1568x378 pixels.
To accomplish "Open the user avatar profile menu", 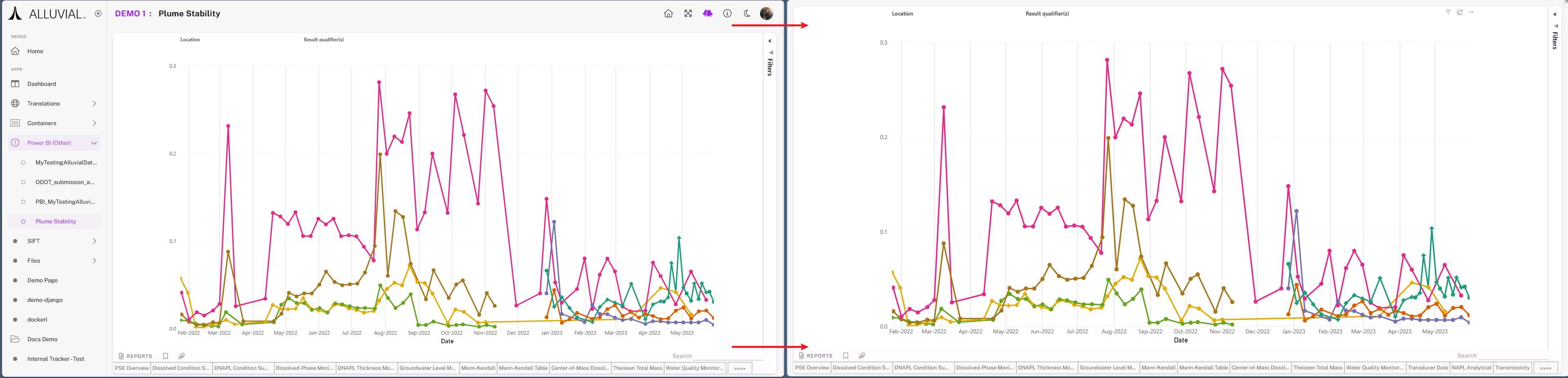I will (766, 13).
